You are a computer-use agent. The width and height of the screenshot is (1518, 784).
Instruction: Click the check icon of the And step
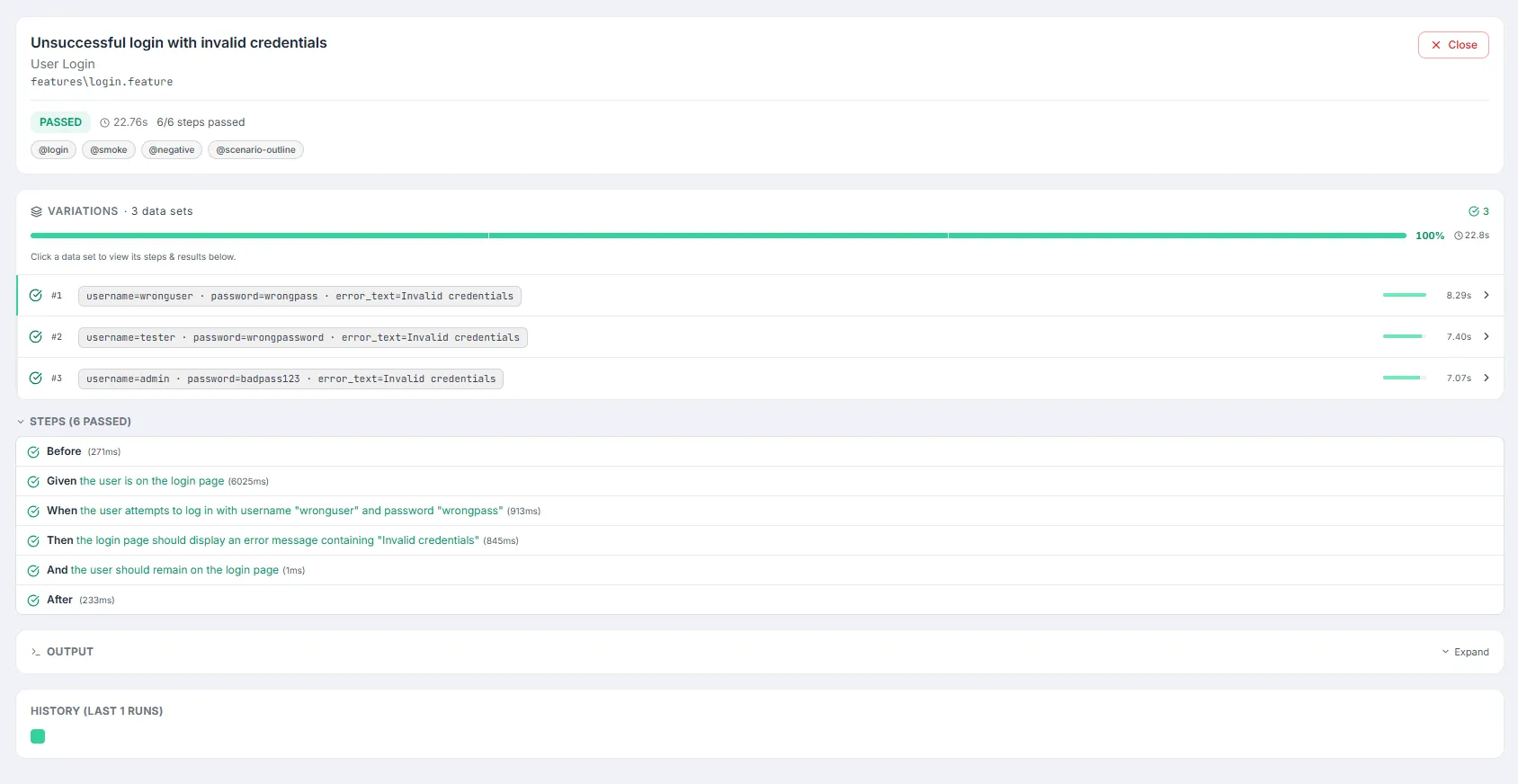point(33,571)
